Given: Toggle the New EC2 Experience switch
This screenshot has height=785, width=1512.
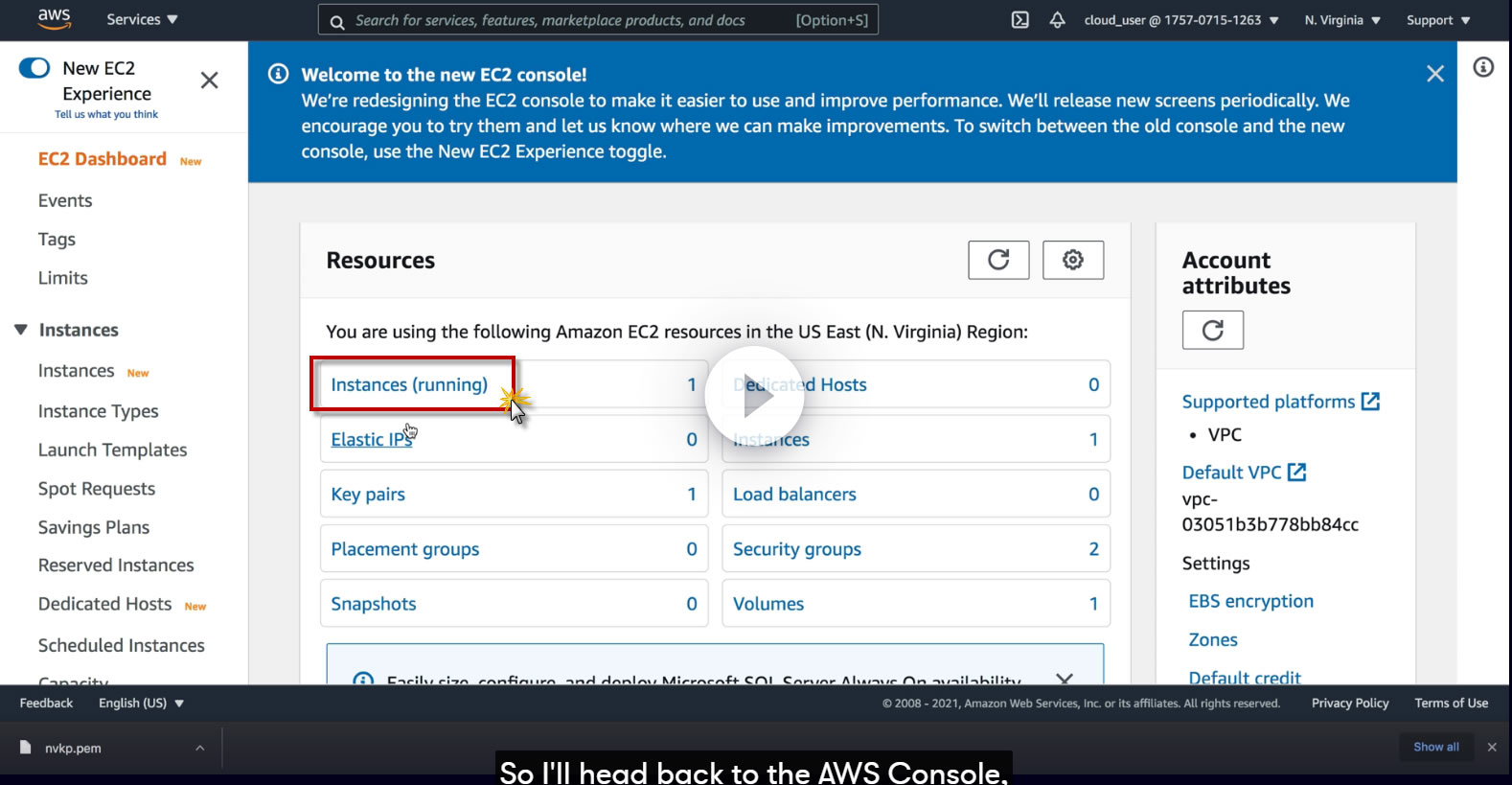Looking at the screenshot, I should [x=34, y=68].
